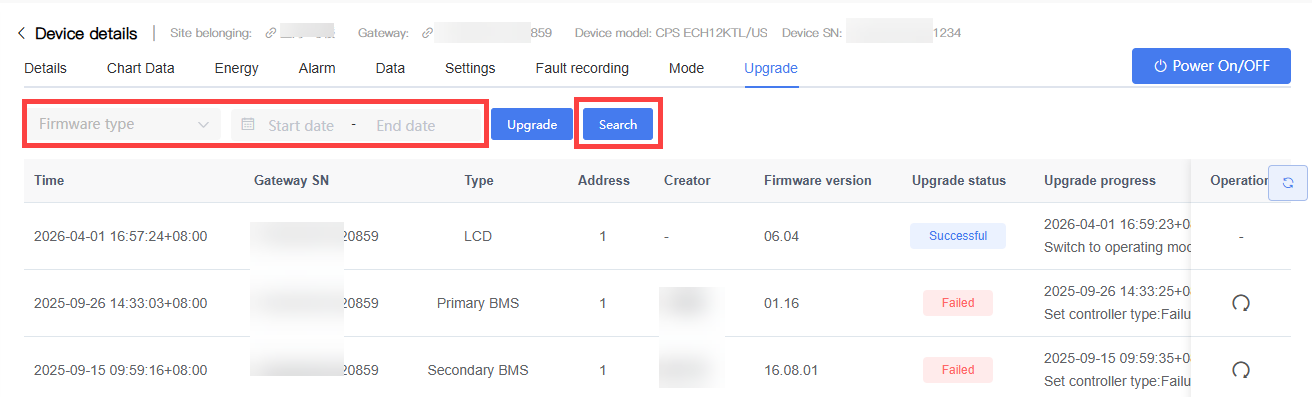1312x397 pixels.
Task: Open the Settings tab
Action: [x=470, y=68]
